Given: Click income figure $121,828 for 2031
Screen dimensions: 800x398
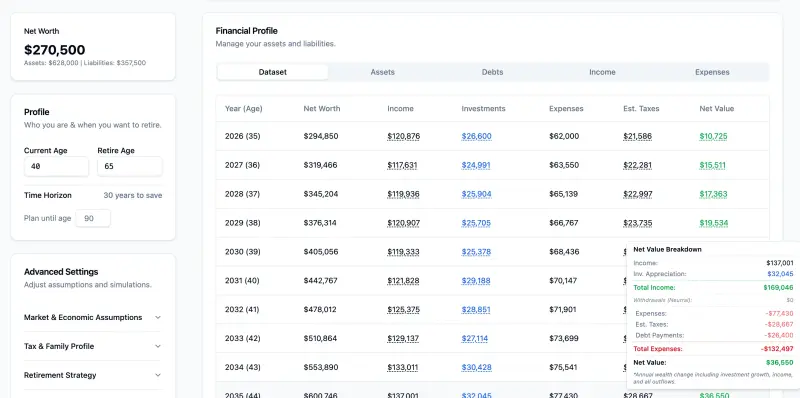Looking at the screenshot, I should (x=403, y=281).
